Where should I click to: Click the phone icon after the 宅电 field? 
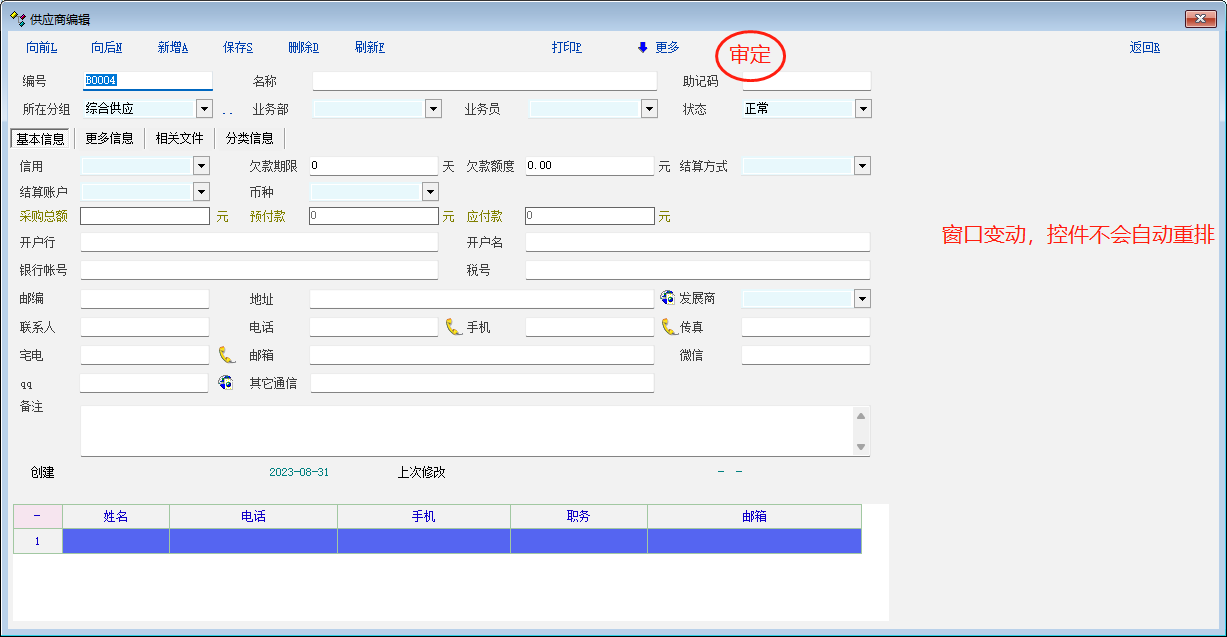tap(227, 355)
